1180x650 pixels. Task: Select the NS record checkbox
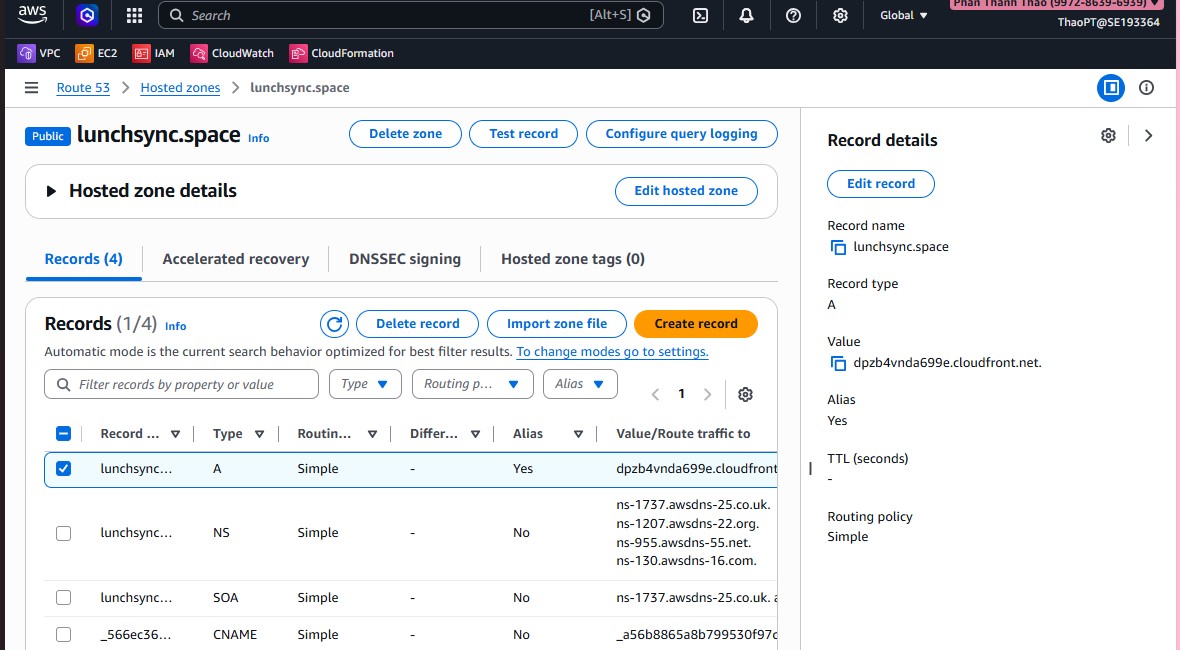64,533
